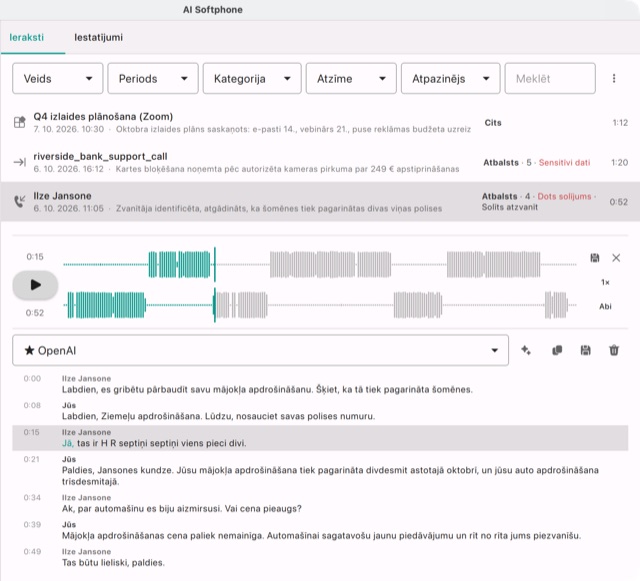Click the Sensitīvi dati tag

564,163
